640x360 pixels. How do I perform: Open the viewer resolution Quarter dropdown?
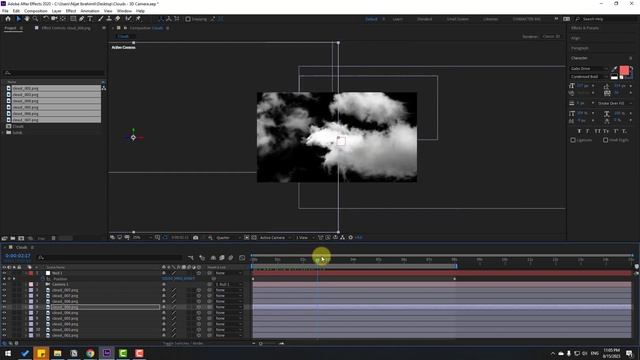coord(228,238)
